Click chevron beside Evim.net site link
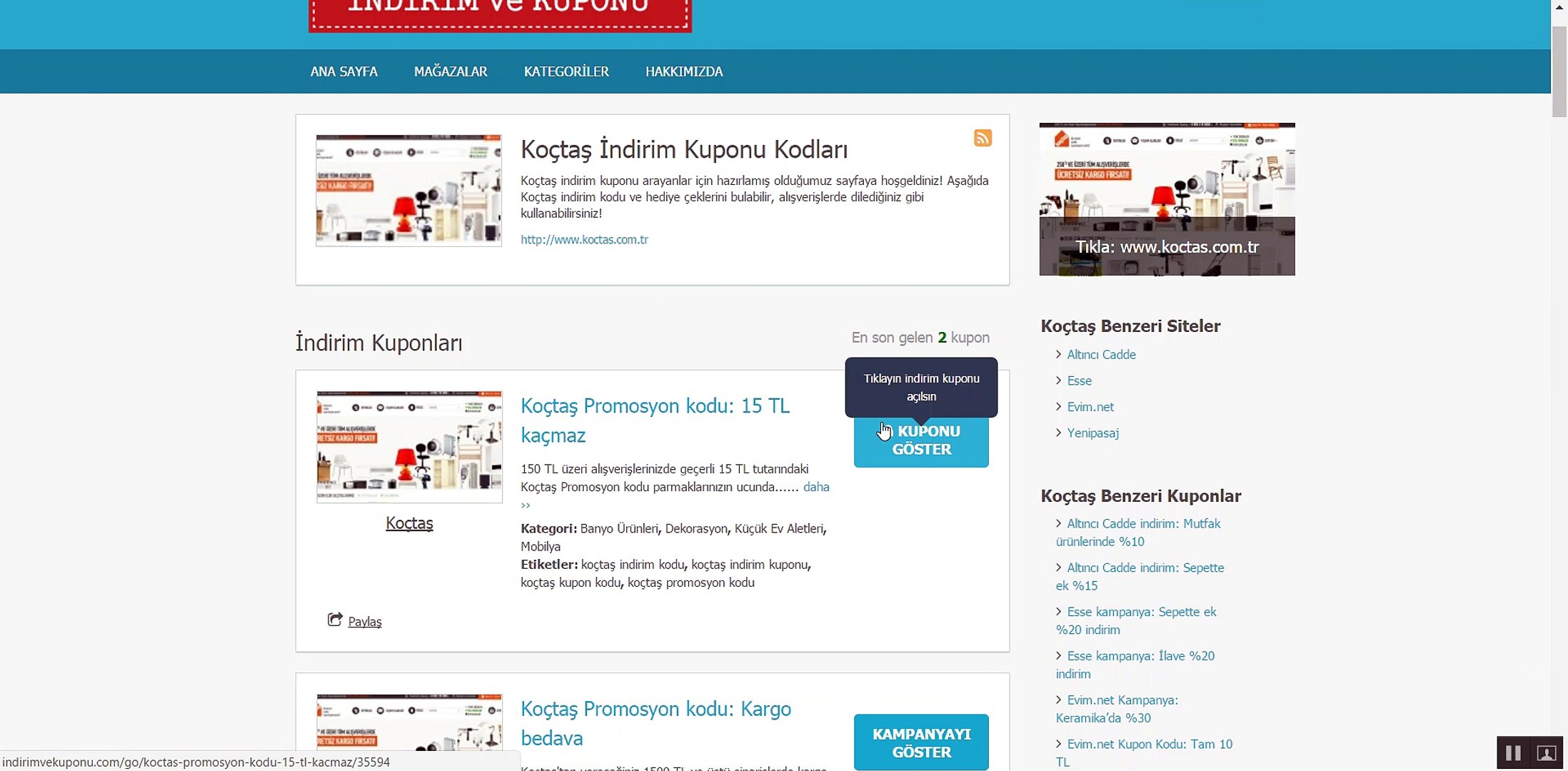 pyautogui.click(x=1058, y=406)
